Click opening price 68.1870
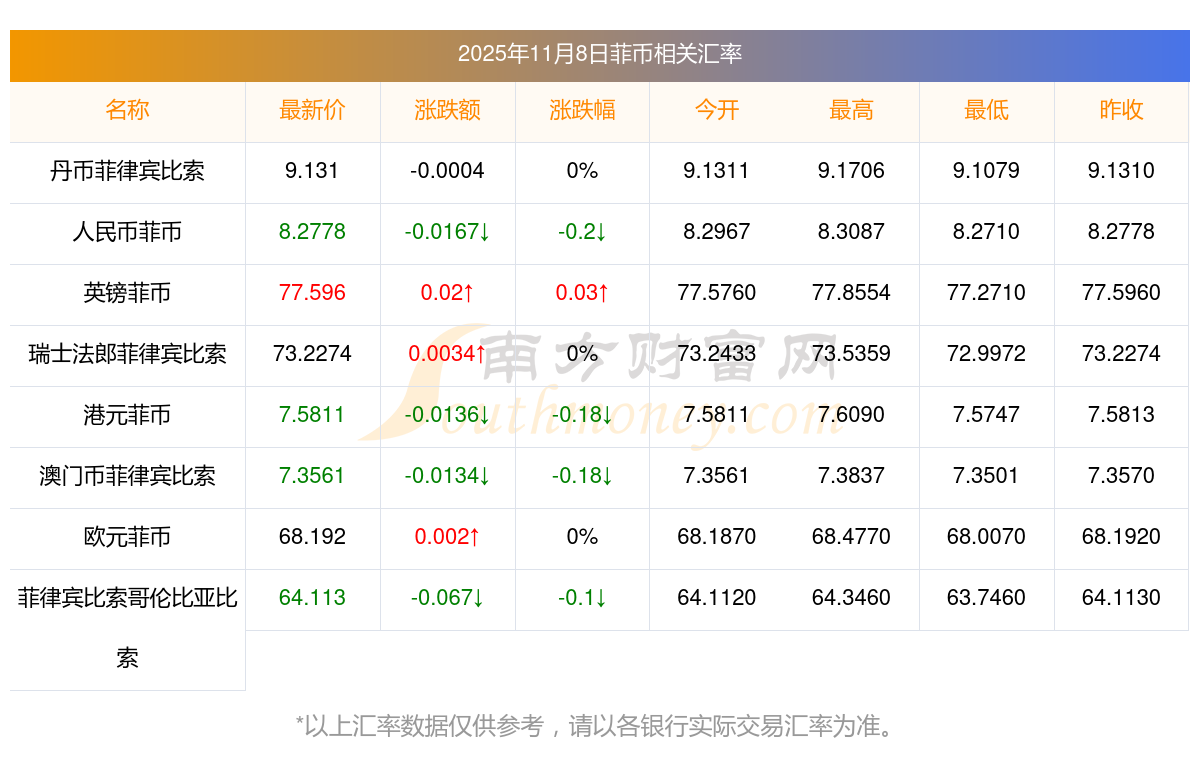The image size is (1200, 757). click(x=717, y=537)
